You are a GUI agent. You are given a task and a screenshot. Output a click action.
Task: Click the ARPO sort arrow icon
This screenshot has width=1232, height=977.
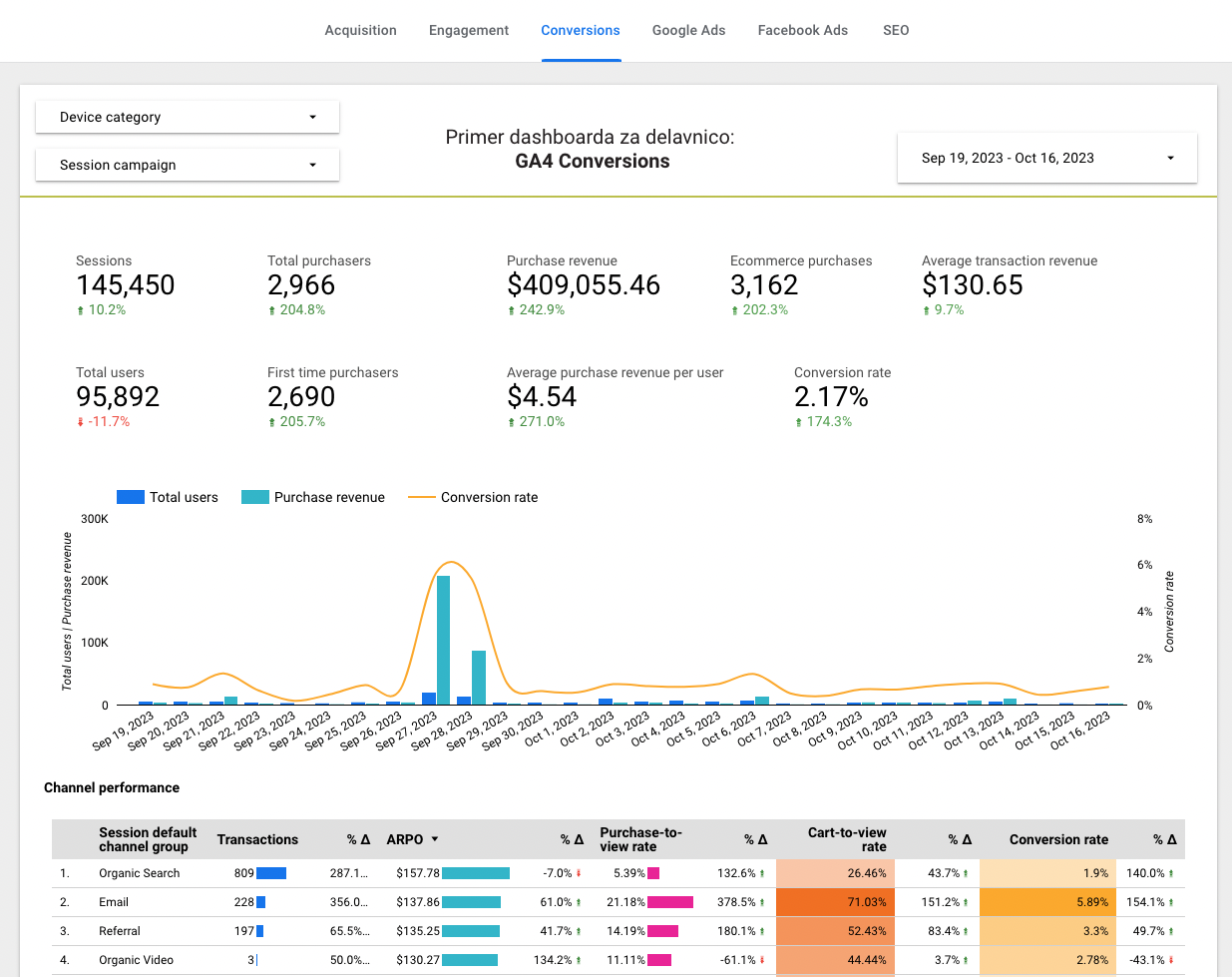pyautogui.click(x=435, y=839)
